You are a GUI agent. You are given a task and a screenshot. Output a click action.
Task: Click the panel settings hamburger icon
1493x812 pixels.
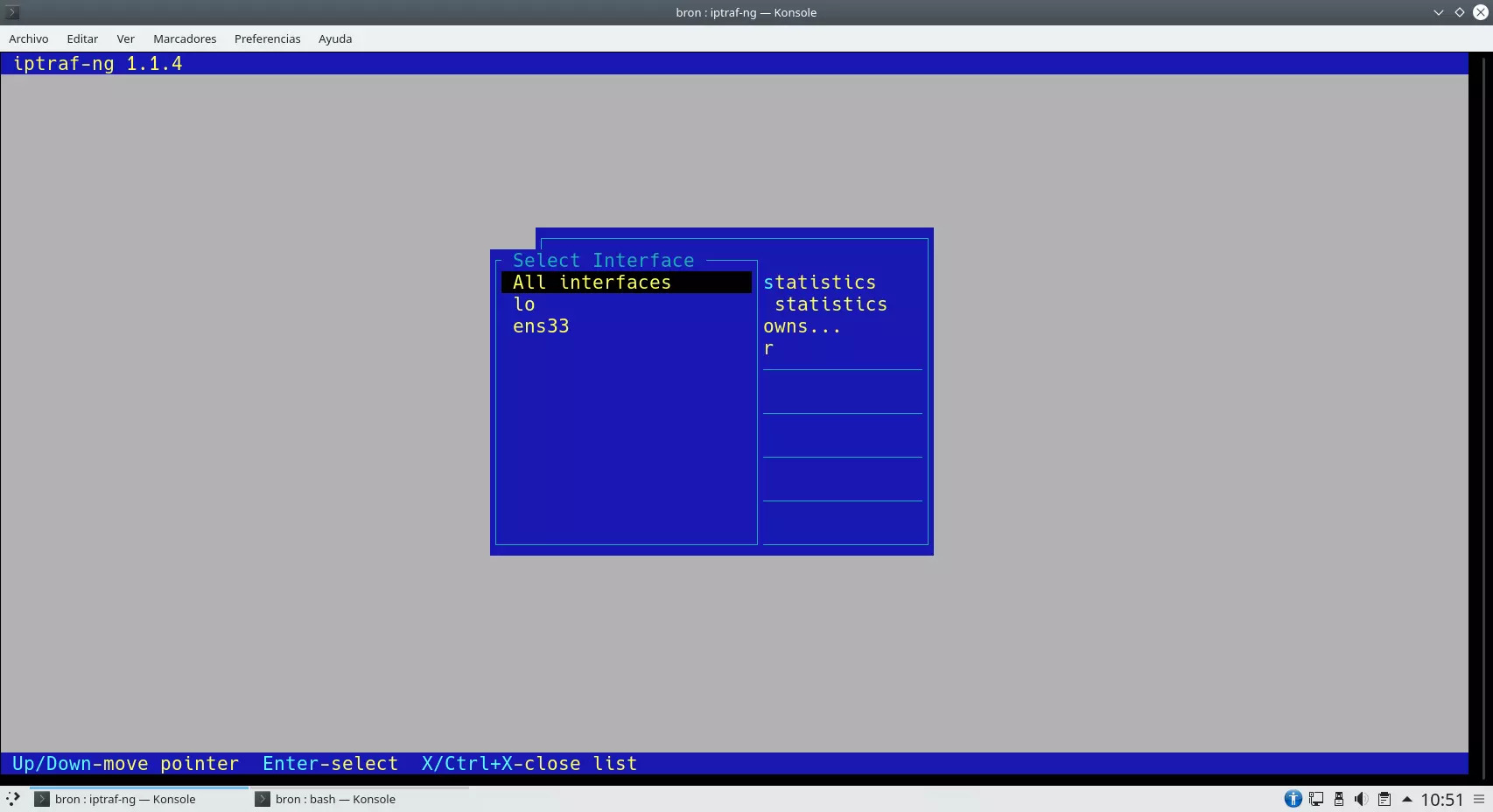[x=1479, y=799]
